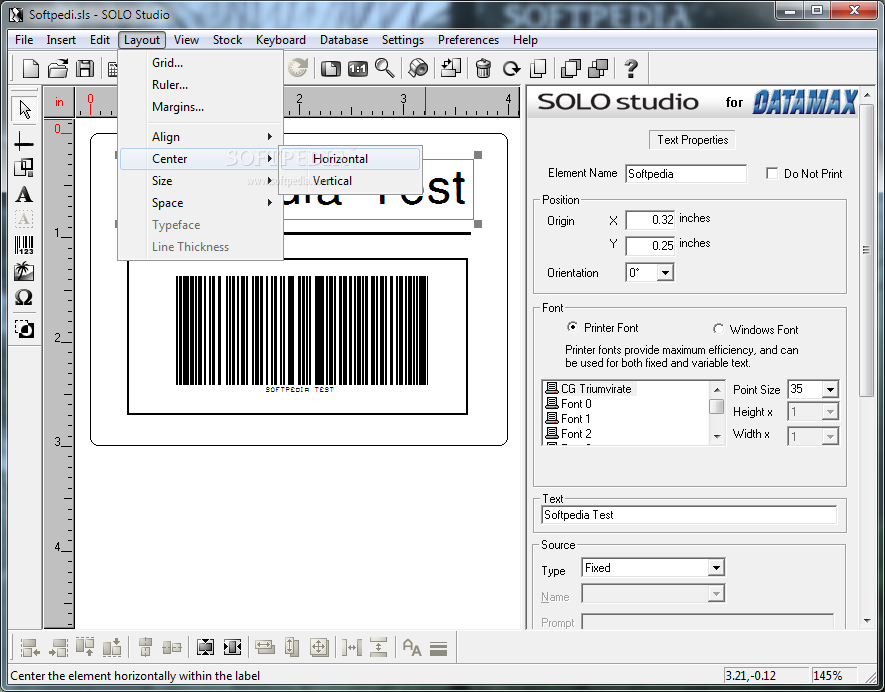Viewport: 885px width, 692px height.
Task: Open the Orientation dropdown
Action: point(665,273)
